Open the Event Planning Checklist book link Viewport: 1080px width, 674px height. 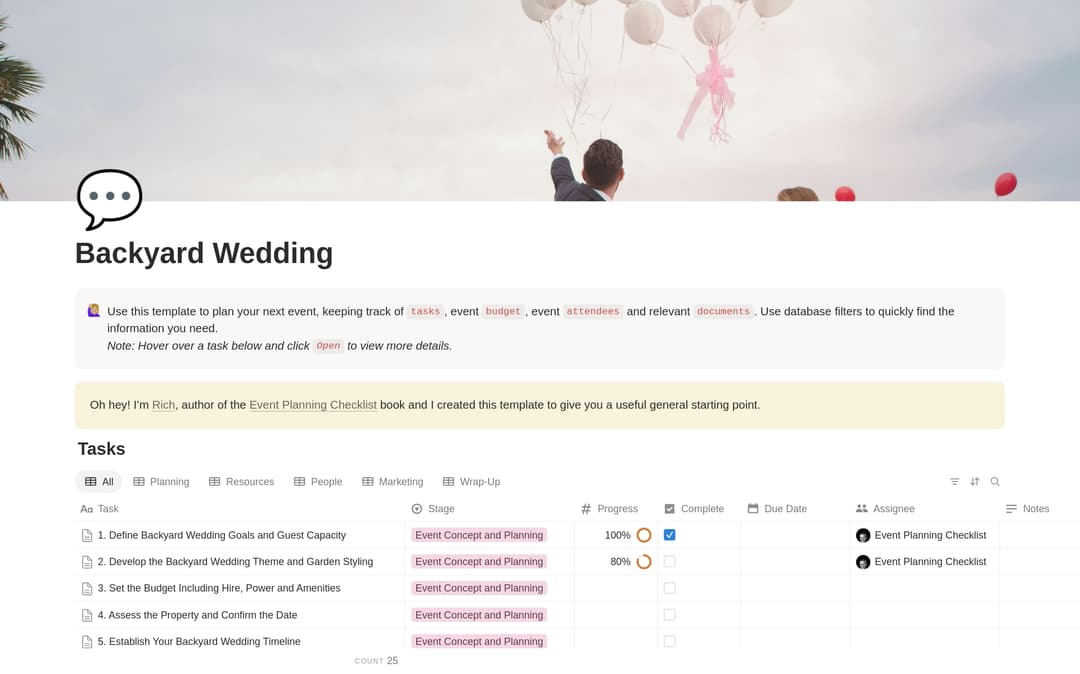pyautogui.click(x=313, y=405)
